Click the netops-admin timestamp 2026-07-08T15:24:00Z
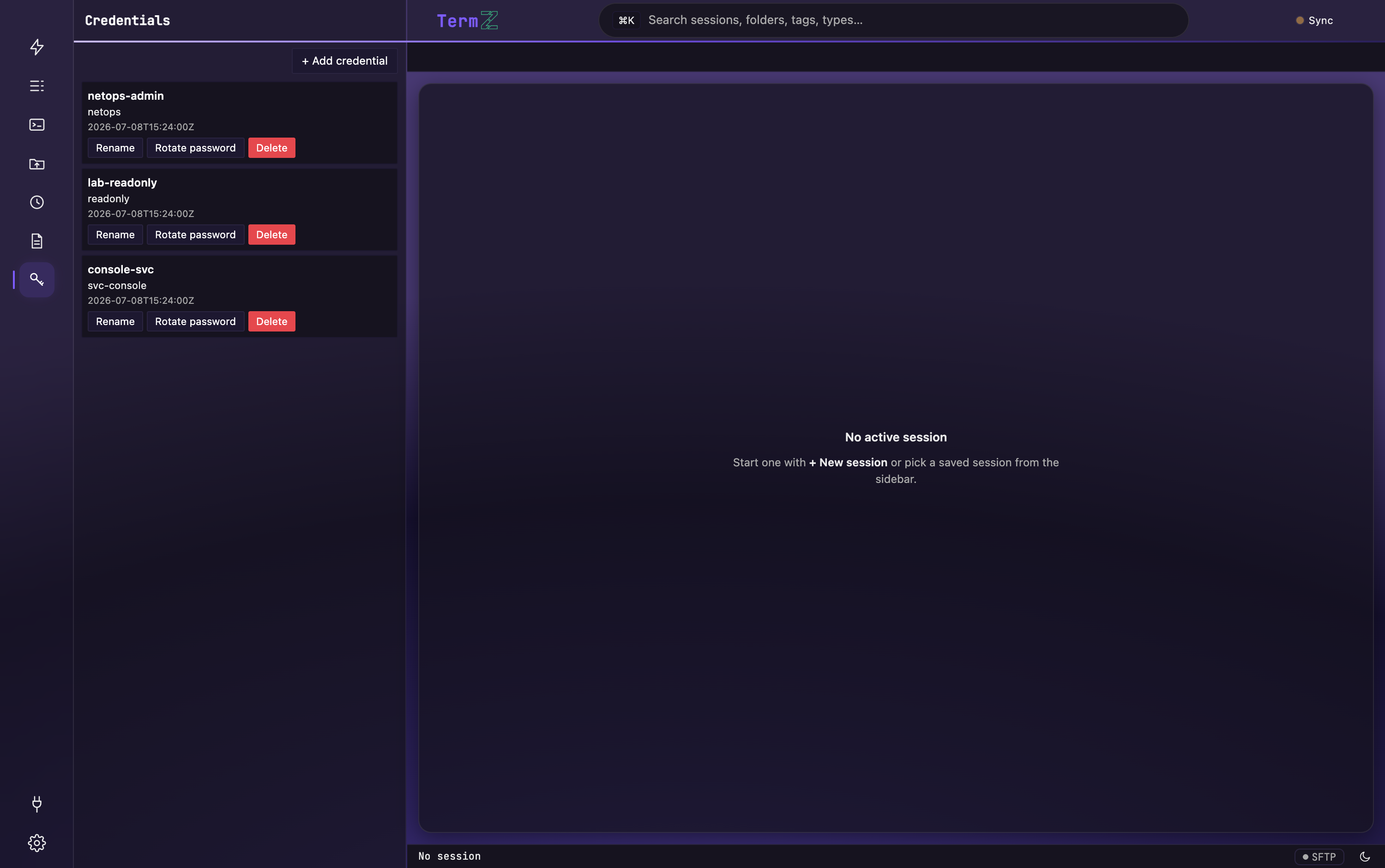 pyautogui.click(x=141, y=127)
